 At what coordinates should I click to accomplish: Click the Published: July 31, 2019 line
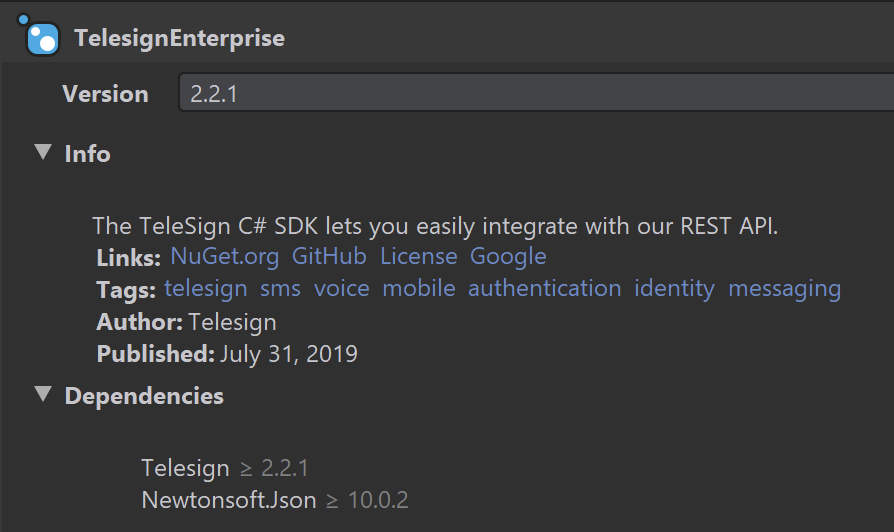pos(227,354)
